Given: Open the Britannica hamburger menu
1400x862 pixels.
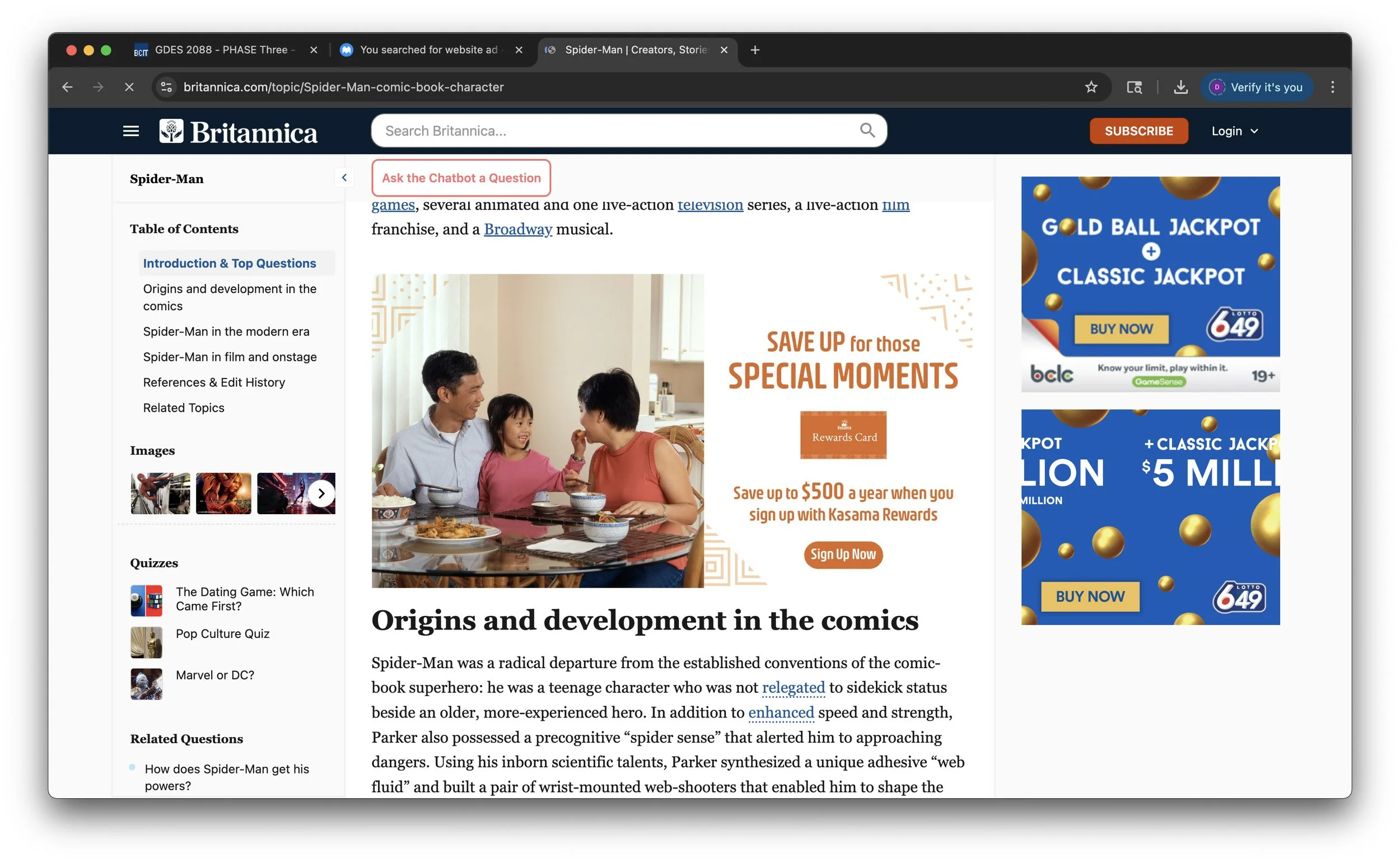Looking at the screenshot, I should [130, 131].
